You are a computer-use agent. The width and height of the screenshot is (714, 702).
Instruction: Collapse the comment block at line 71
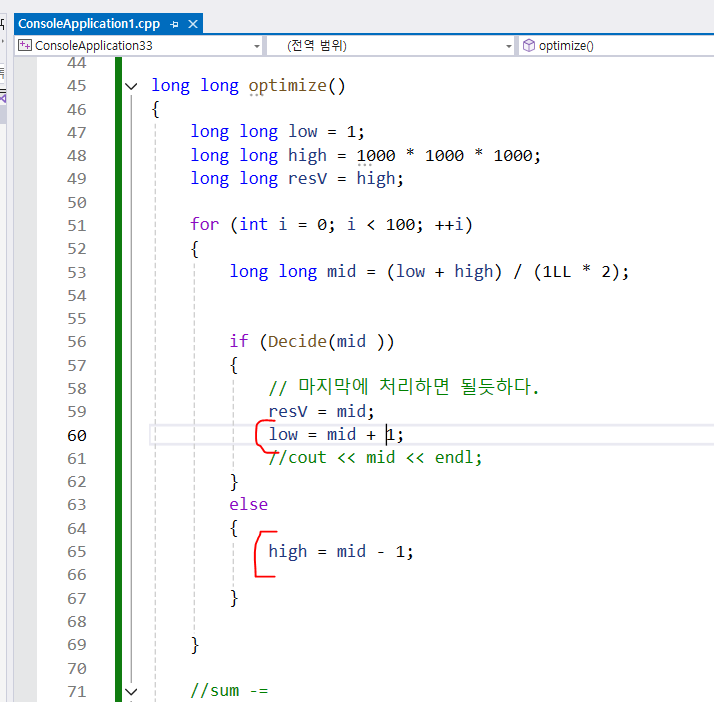(131, 692)
